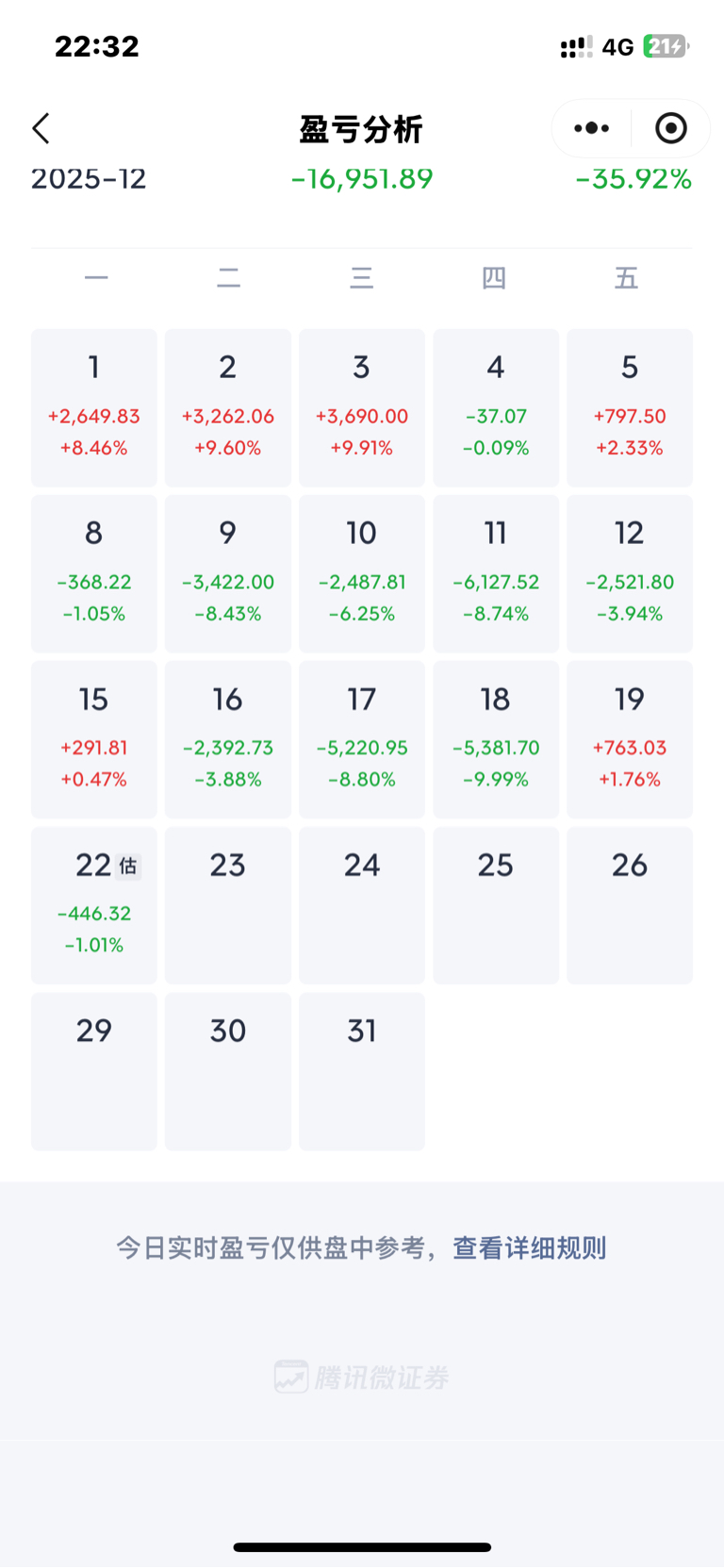Open the three-dots more menu
724x1568 pixels.
point(591,128)
